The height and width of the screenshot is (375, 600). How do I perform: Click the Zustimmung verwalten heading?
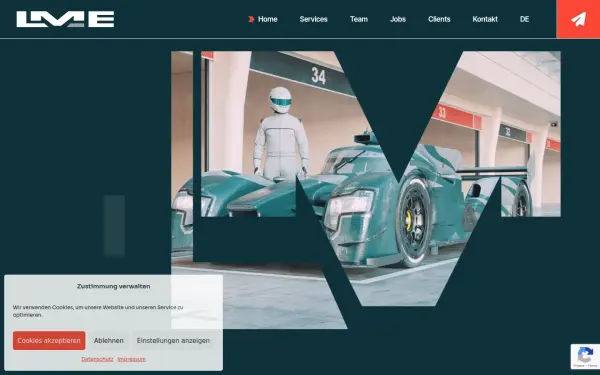113,286
